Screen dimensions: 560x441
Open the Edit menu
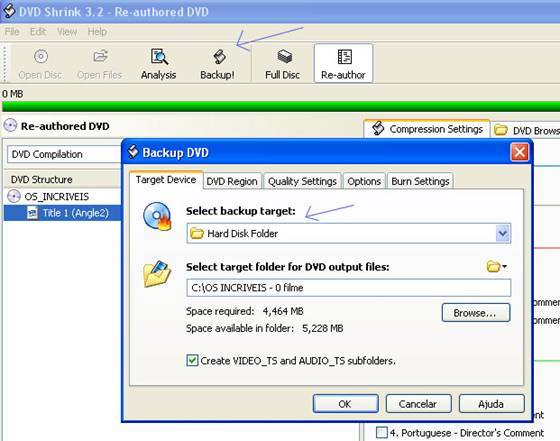(x=38, y=32)
